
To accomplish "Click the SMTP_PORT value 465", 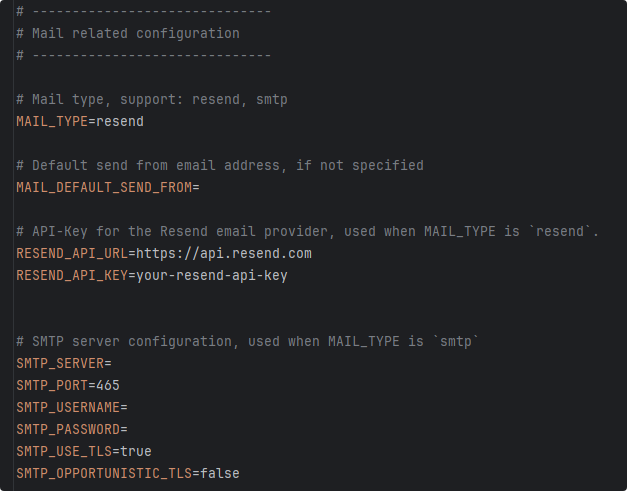I will (108, 385).
